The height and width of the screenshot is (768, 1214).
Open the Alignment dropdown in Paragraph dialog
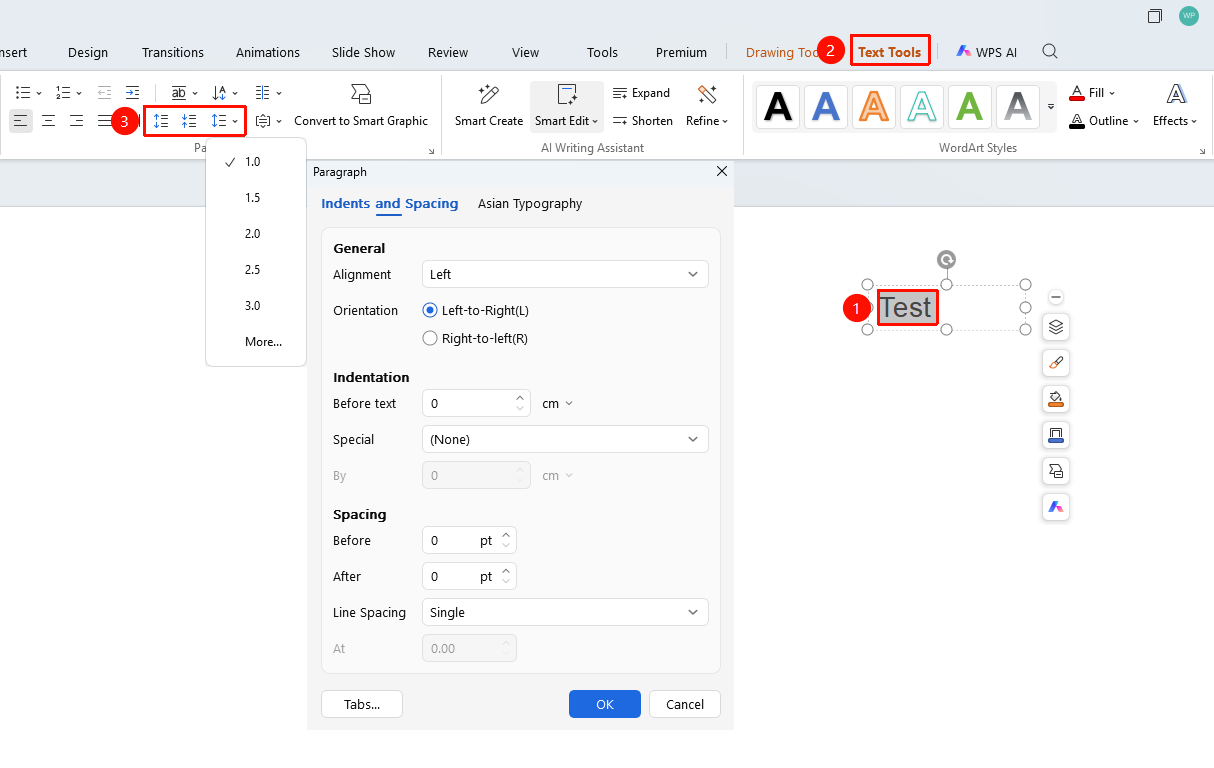pyautogui.click(x=565, y=274)
